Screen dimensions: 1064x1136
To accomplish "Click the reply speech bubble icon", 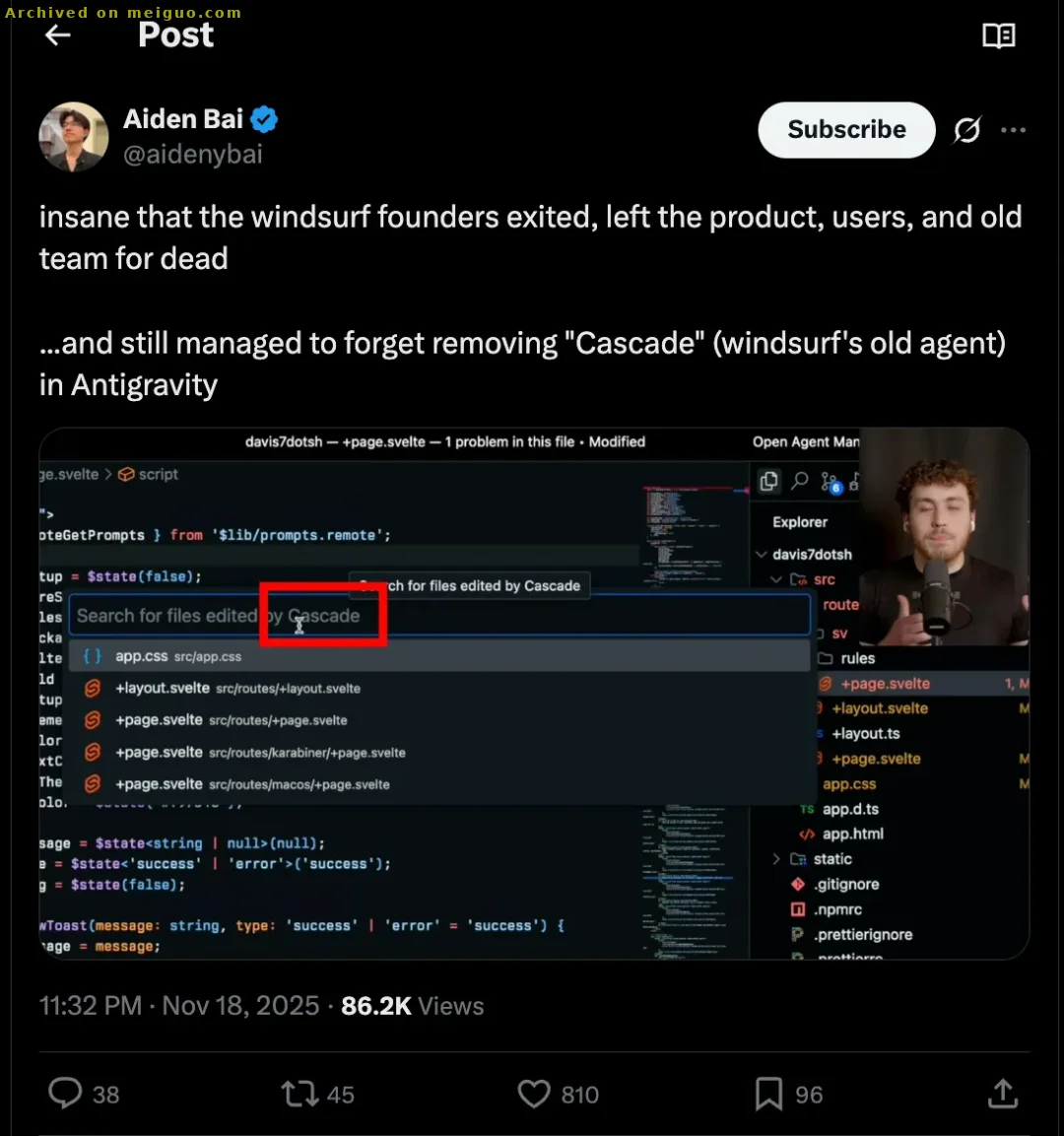I will pos(65,1094).
